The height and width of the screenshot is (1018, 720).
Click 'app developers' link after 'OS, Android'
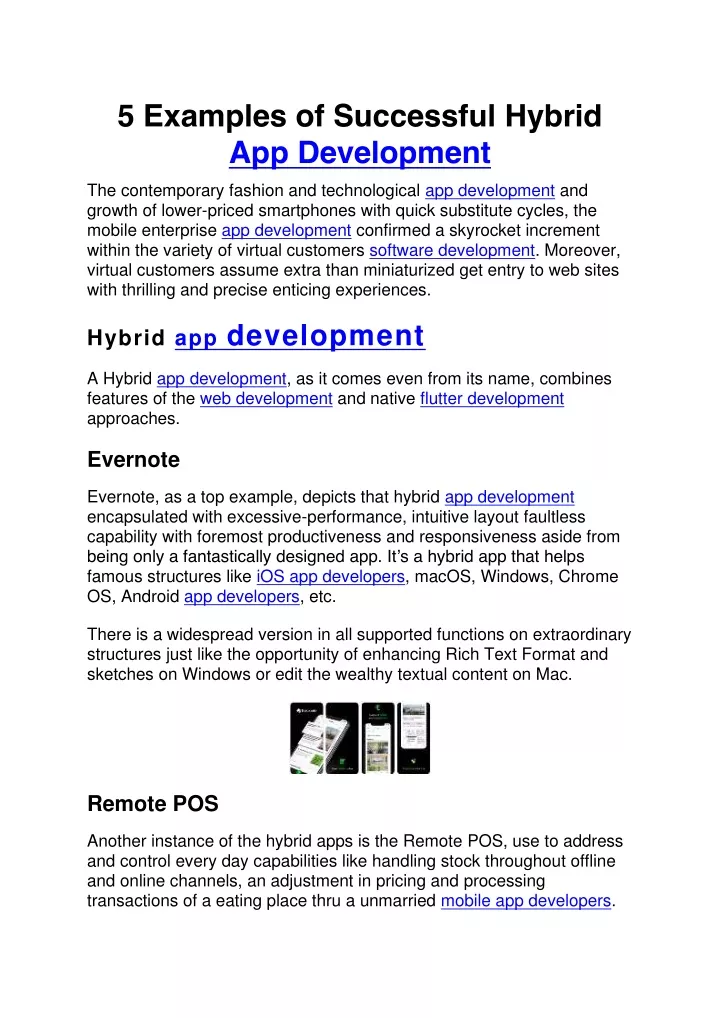click(x=242, y=596)
